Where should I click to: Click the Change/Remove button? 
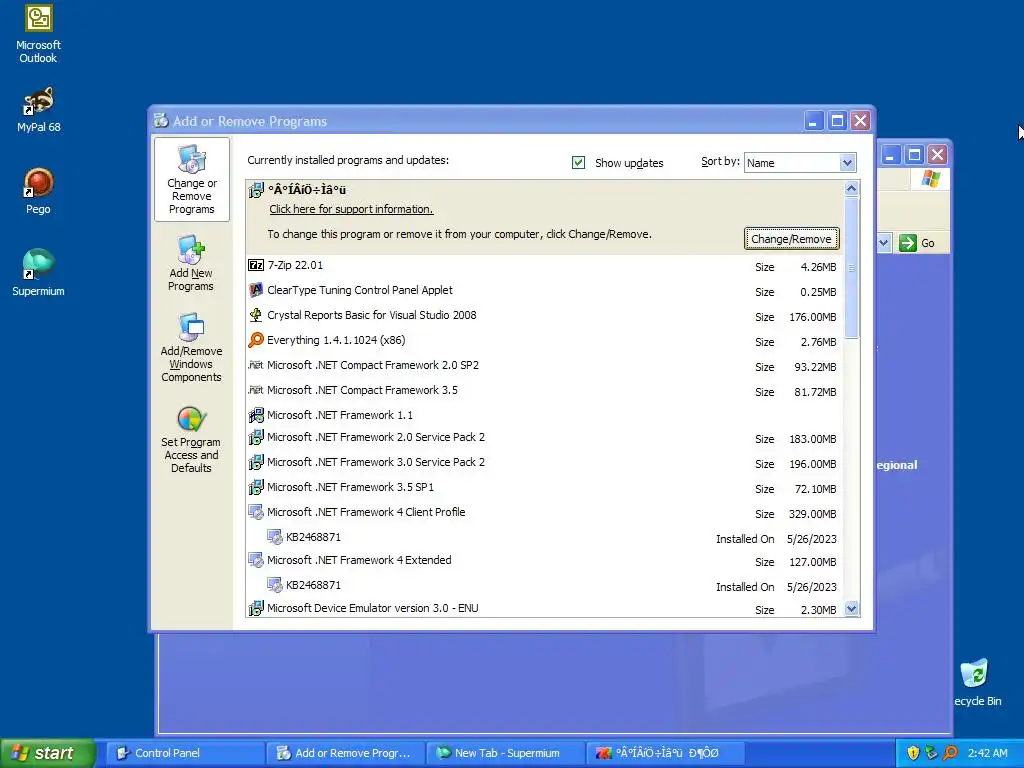click(x=791, y=239)
